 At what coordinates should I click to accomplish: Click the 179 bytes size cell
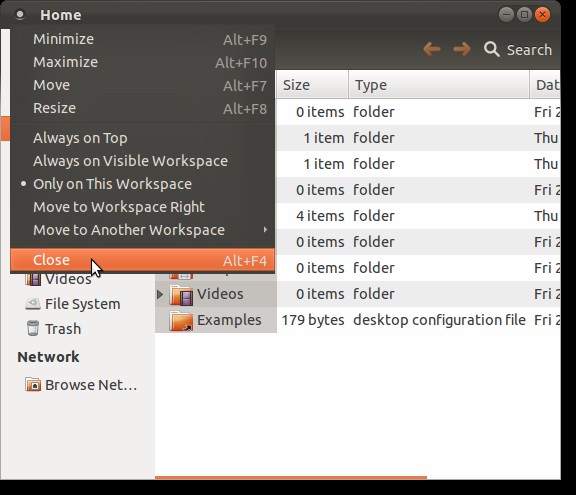click(313, 320)
